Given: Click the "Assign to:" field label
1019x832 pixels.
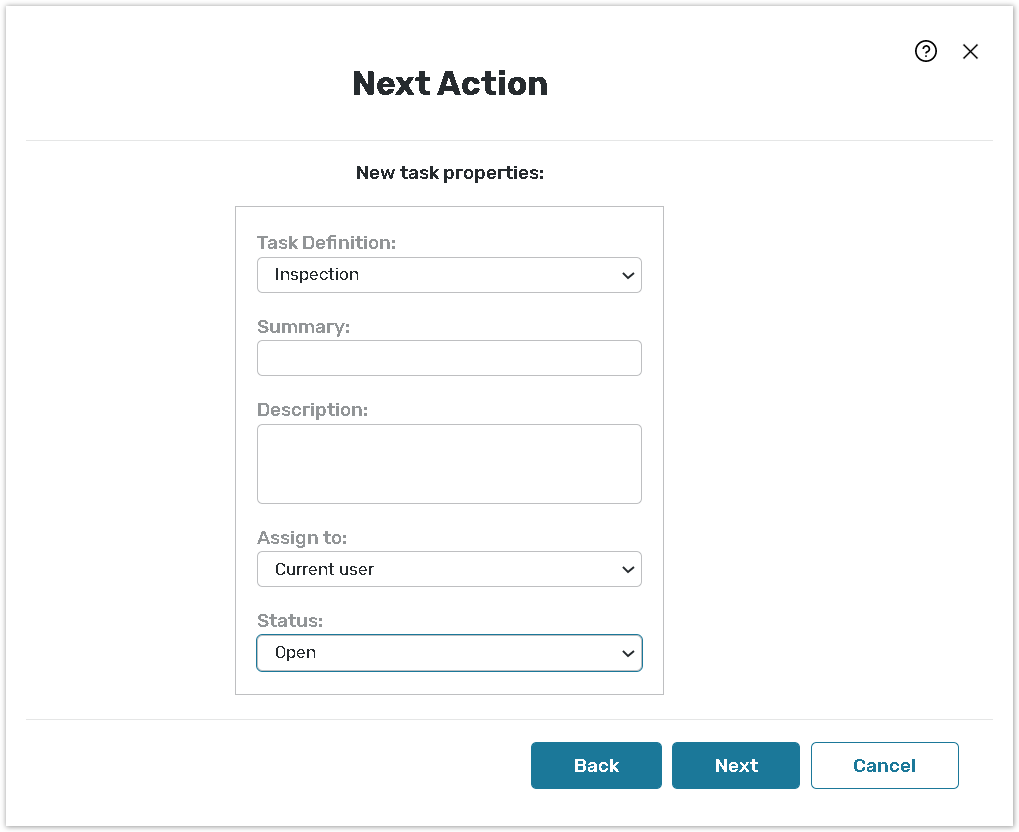Looking at the screenshot, I should 302,538.
